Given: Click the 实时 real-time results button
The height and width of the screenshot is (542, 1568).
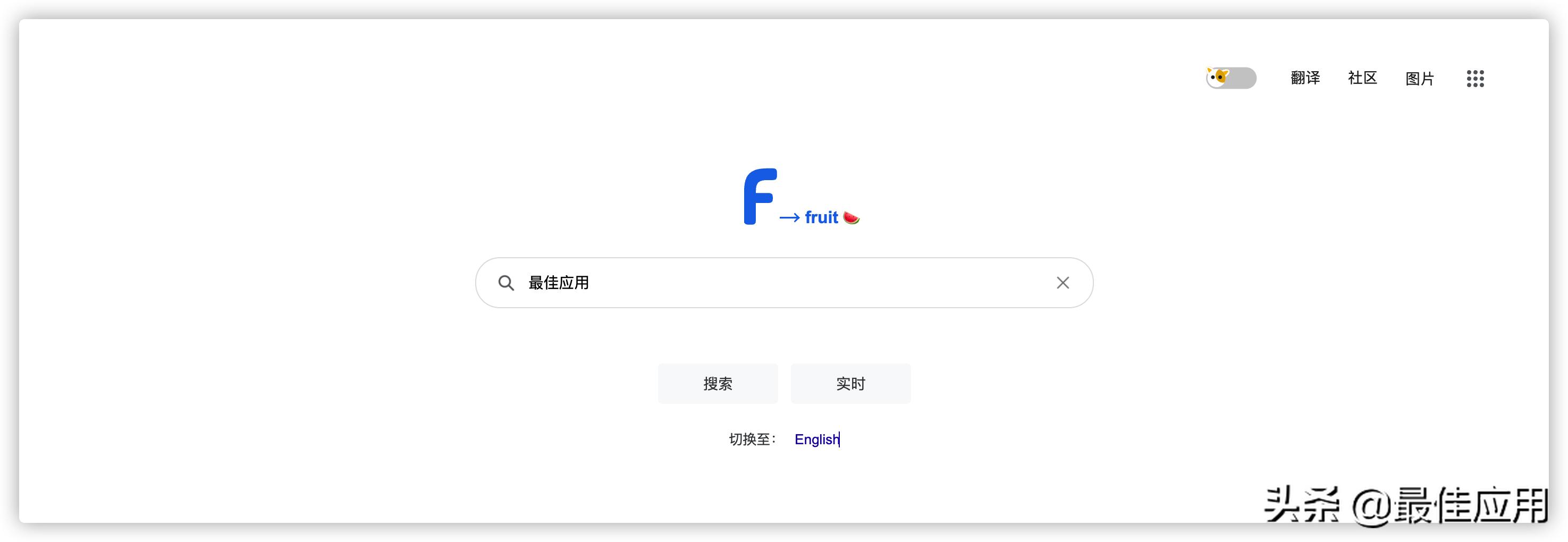Looking at the screenshot, I should click(x=850, y=383).
